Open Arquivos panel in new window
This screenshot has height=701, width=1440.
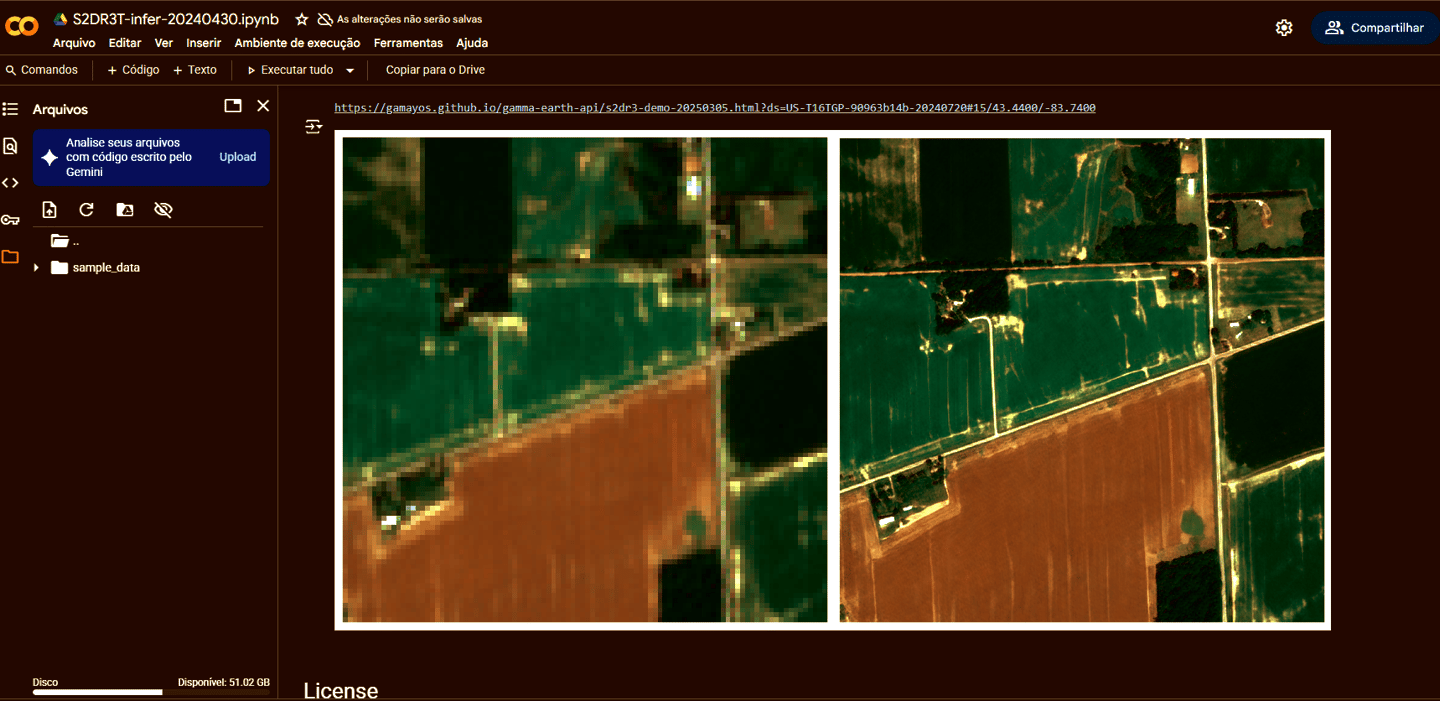coord(233,106)
